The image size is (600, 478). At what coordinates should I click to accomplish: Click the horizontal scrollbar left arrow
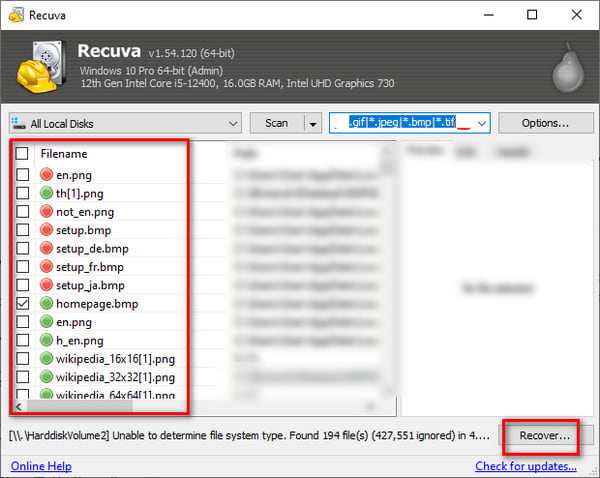click(19, 406)
